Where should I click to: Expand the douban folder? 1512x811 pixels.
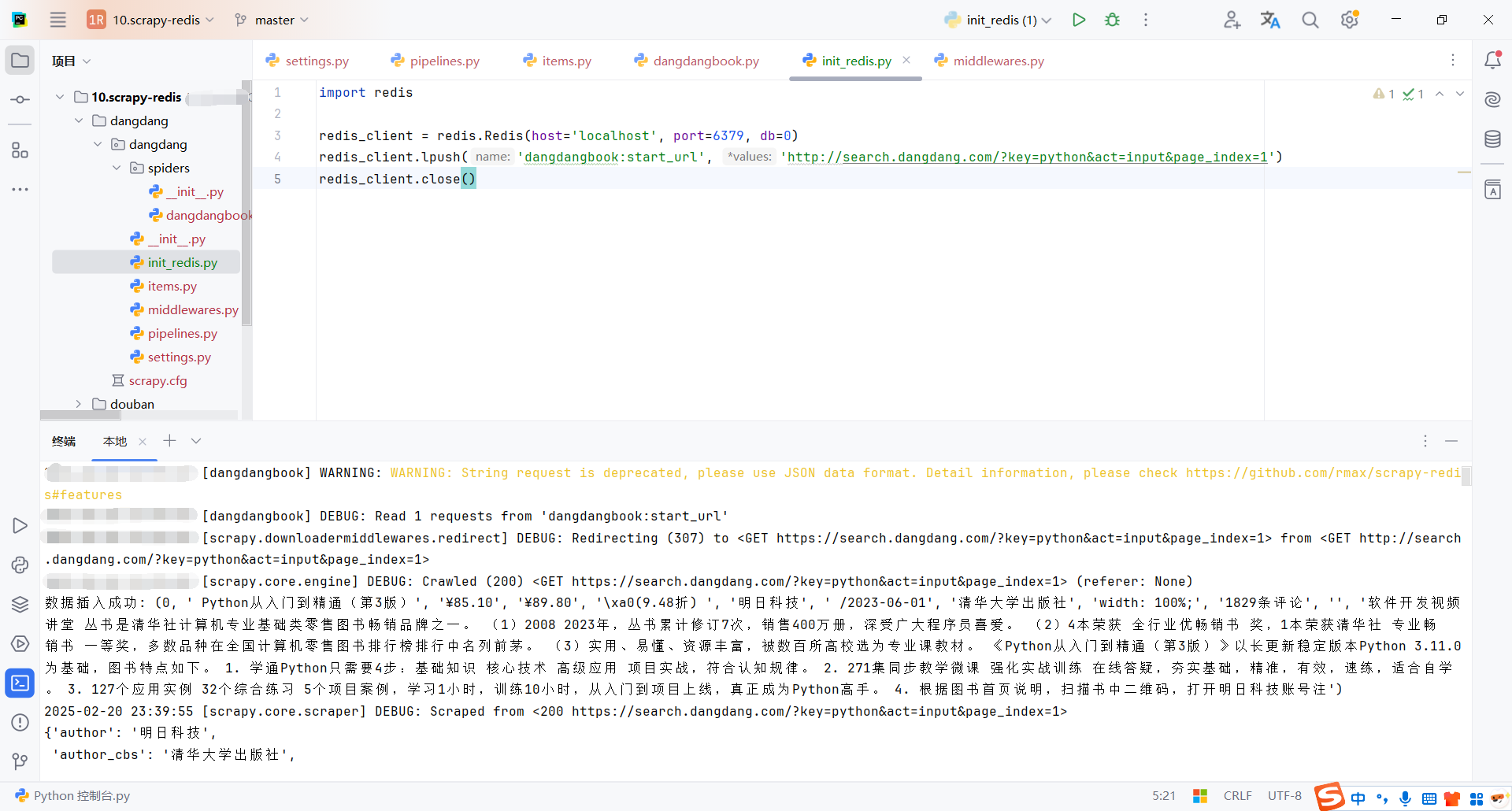pyautogui.click(x=79, y=404)
